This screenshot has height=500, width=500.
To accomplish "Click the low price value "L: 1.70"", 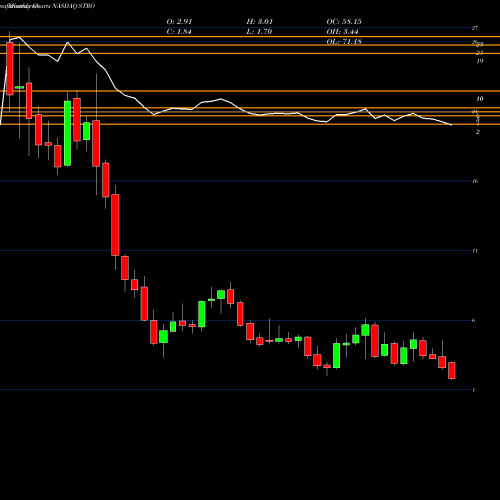I will (259, 32).
